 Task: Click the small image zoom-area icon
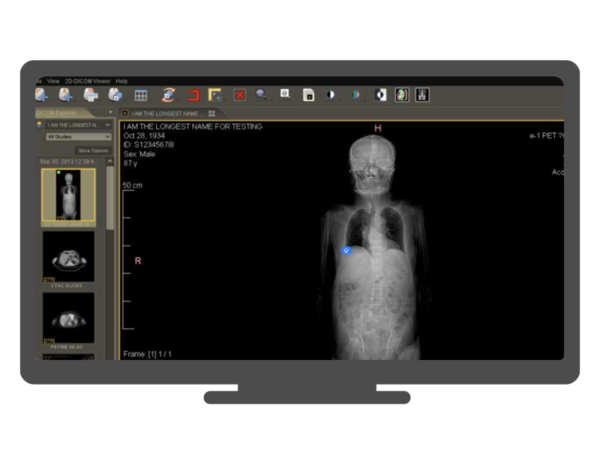click(285, 94)
